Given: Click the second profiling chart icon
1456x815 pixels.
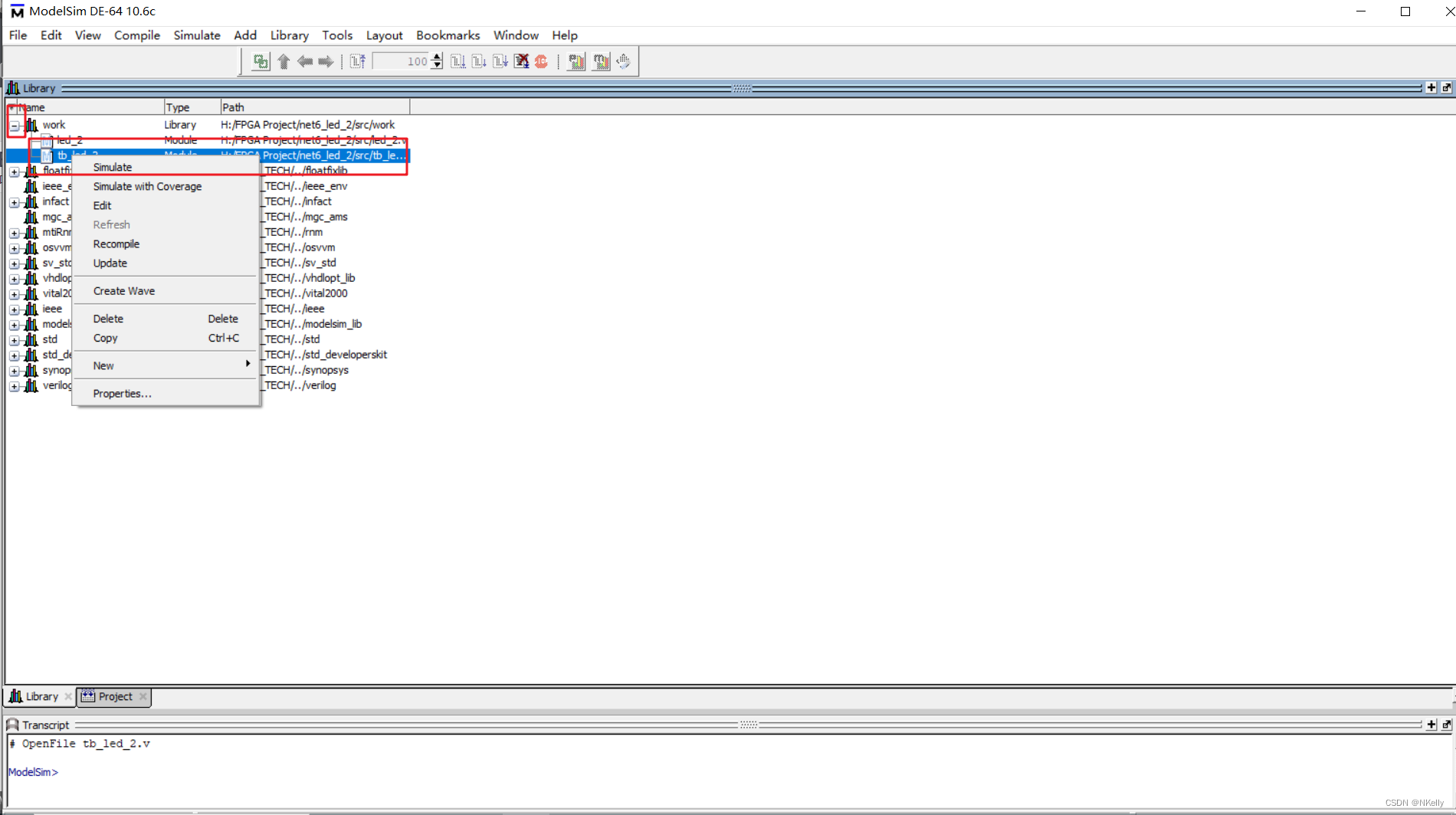Looking at the screenshot, I should 602,61.
